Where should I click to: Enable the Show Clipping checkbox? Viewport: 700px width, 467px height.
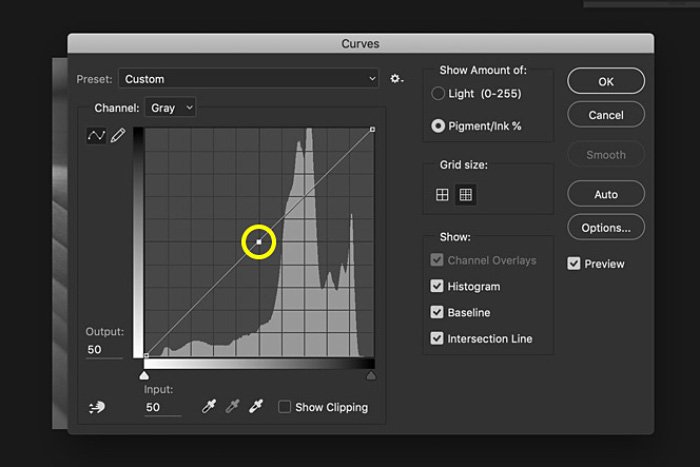pyautogui.click(x=285, y=407)
